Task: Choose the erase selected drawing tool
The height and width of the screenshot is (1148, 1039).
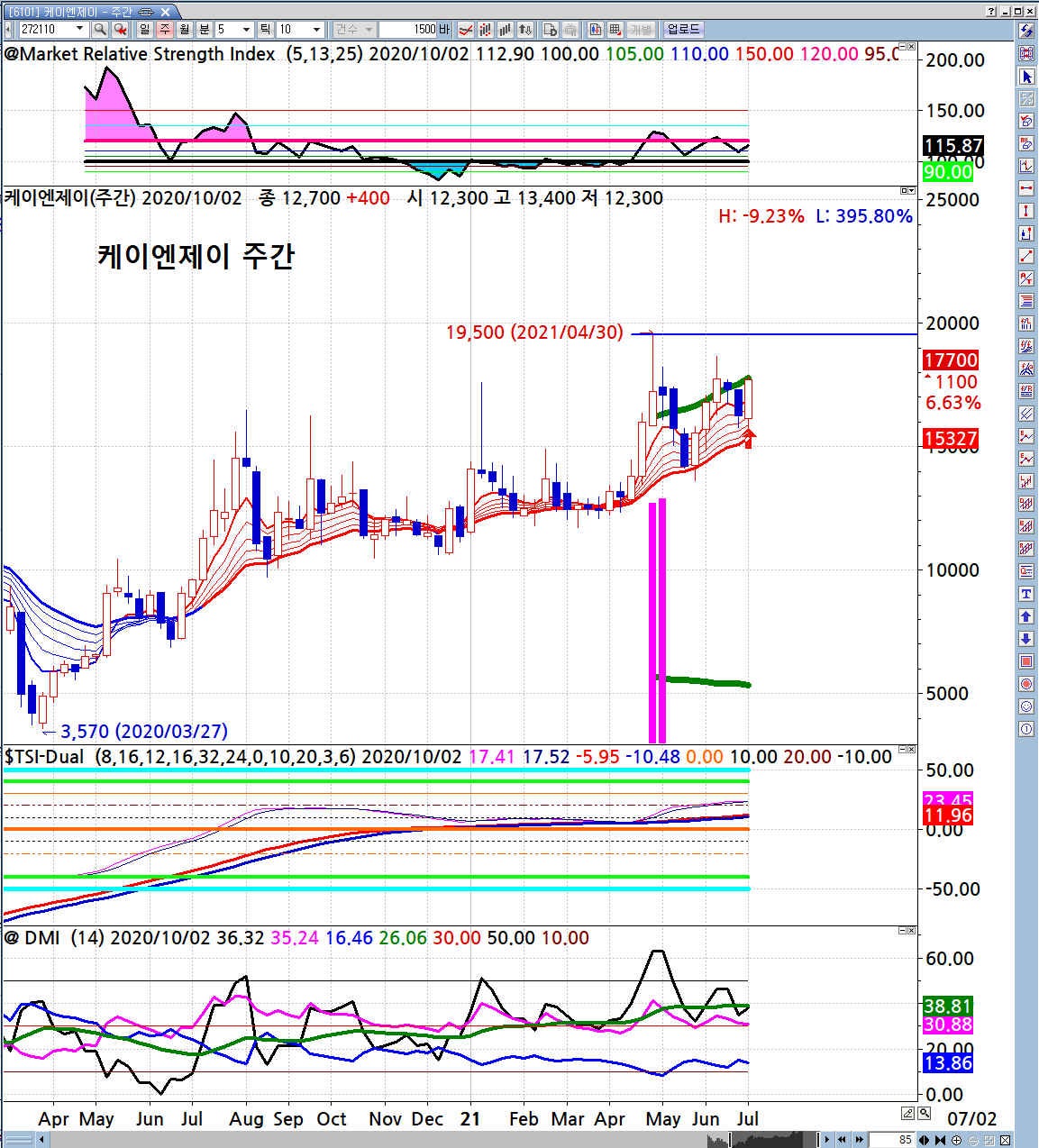Action: click(x=1026, y=121)
